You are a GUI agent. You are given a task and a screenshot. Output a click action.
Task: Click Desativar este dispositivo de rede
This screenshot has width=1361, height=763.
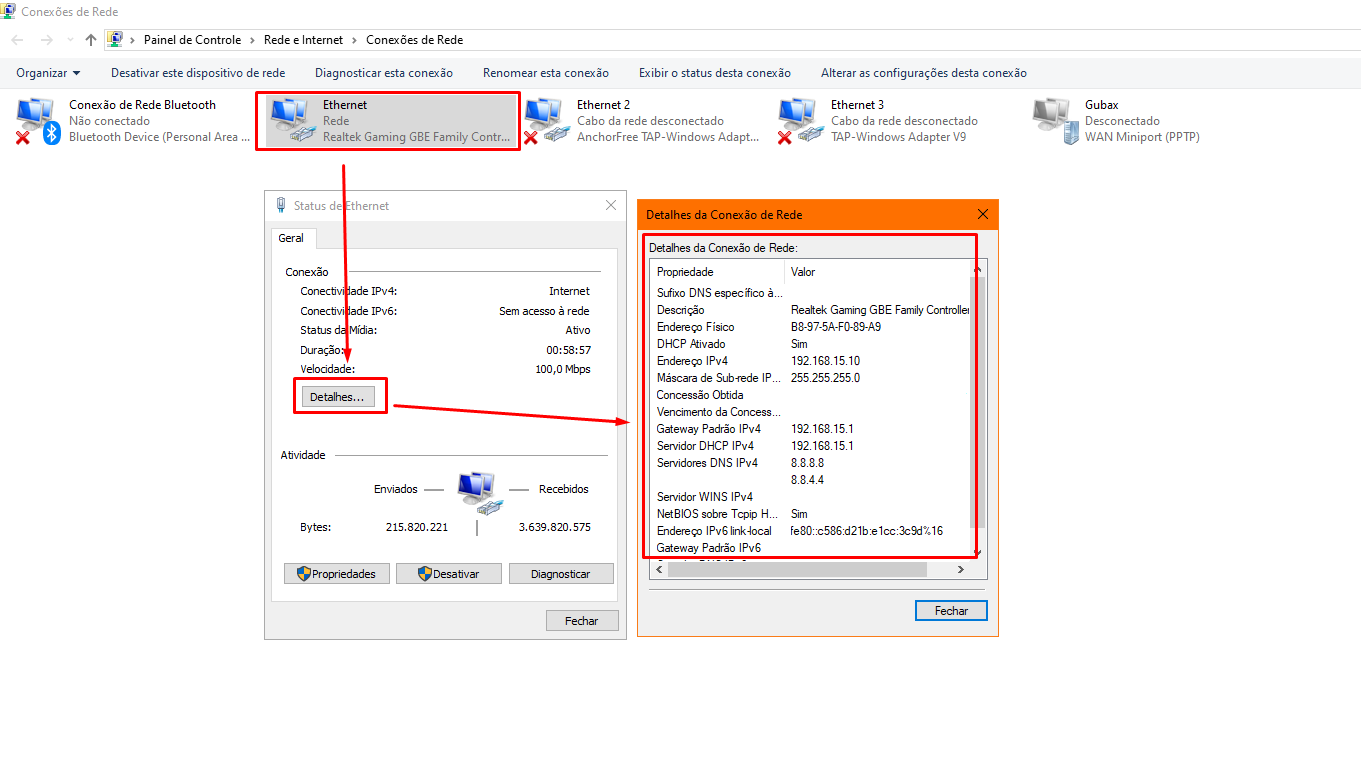pyautogui.click(x=198, y=73)
